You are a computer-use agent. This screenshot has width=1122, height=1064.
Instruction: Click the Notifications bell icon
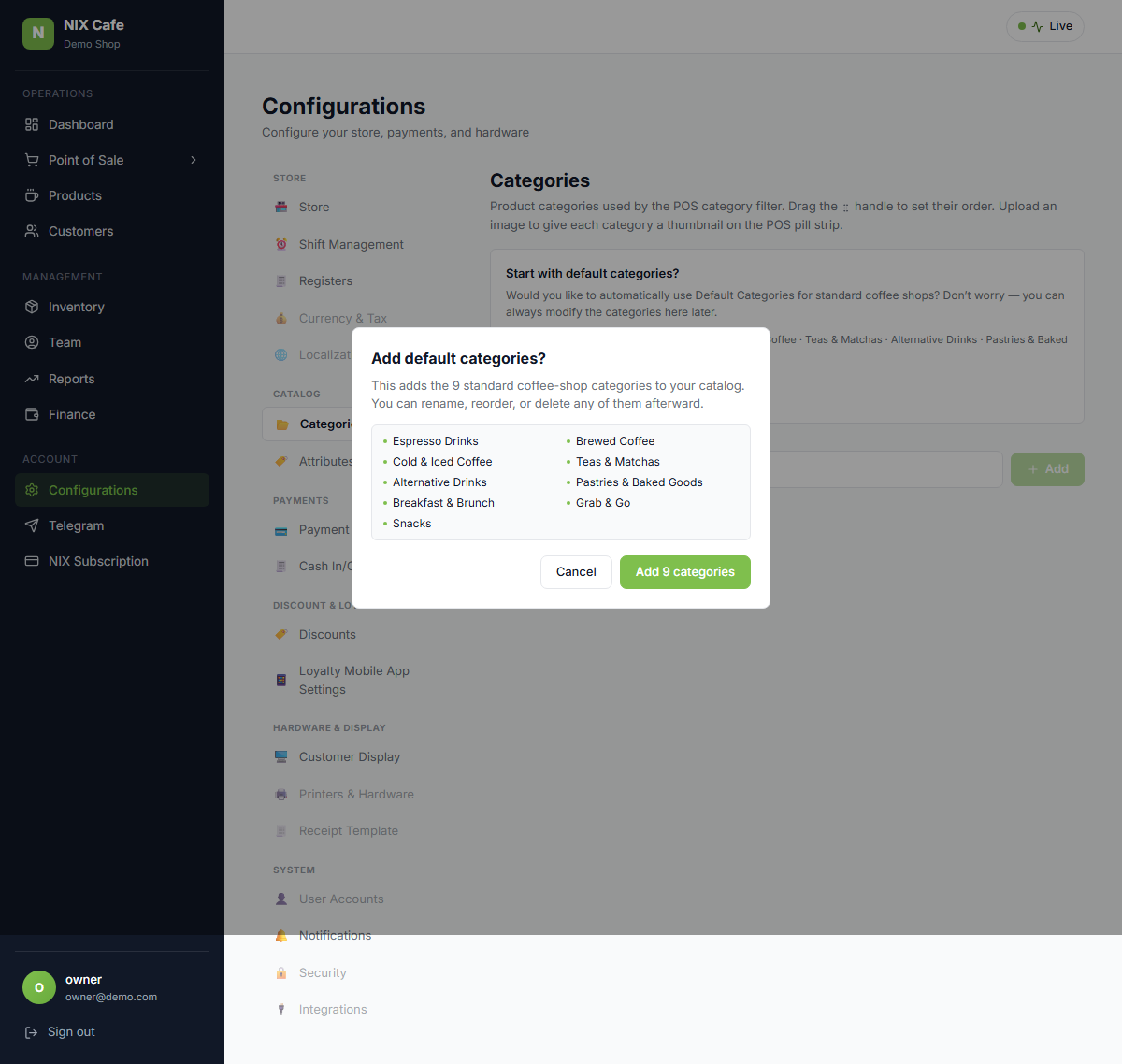(x=281, y=935)
